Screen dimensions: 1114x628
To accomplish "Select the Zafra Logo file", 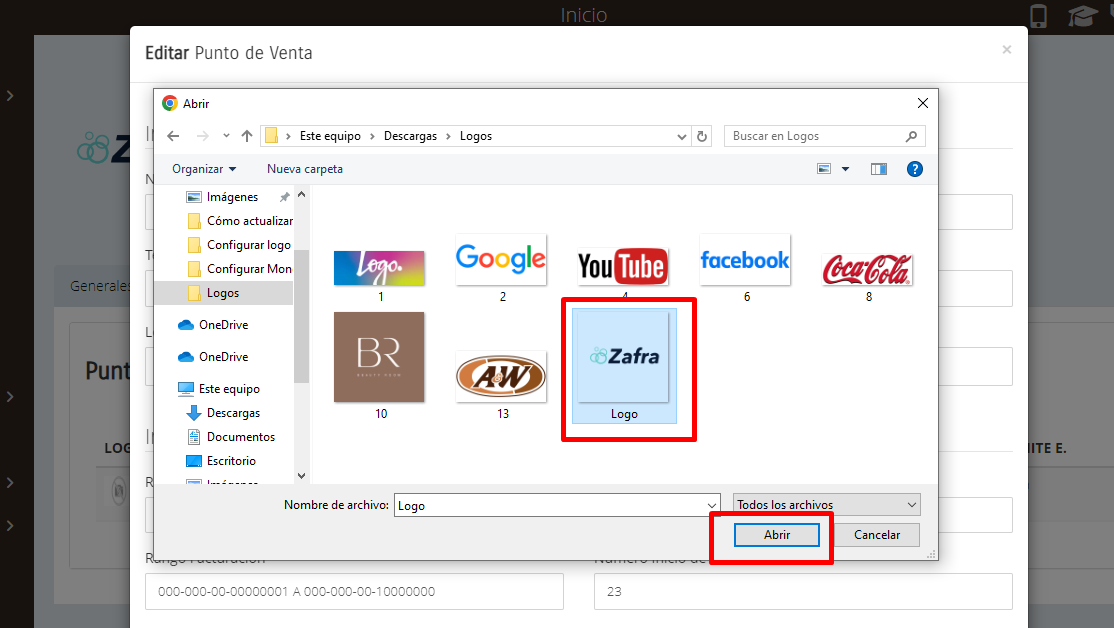I will coord(624,366).
